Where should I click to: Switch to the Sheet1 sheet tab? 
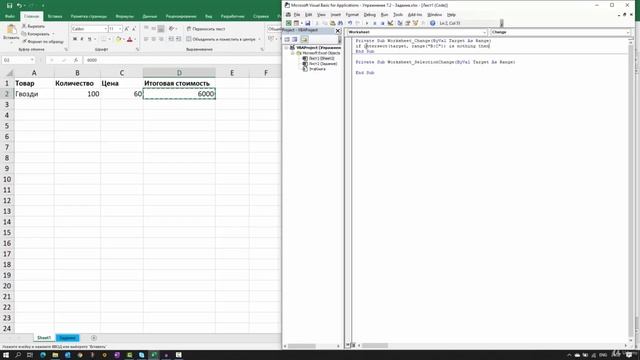(44, 338)
